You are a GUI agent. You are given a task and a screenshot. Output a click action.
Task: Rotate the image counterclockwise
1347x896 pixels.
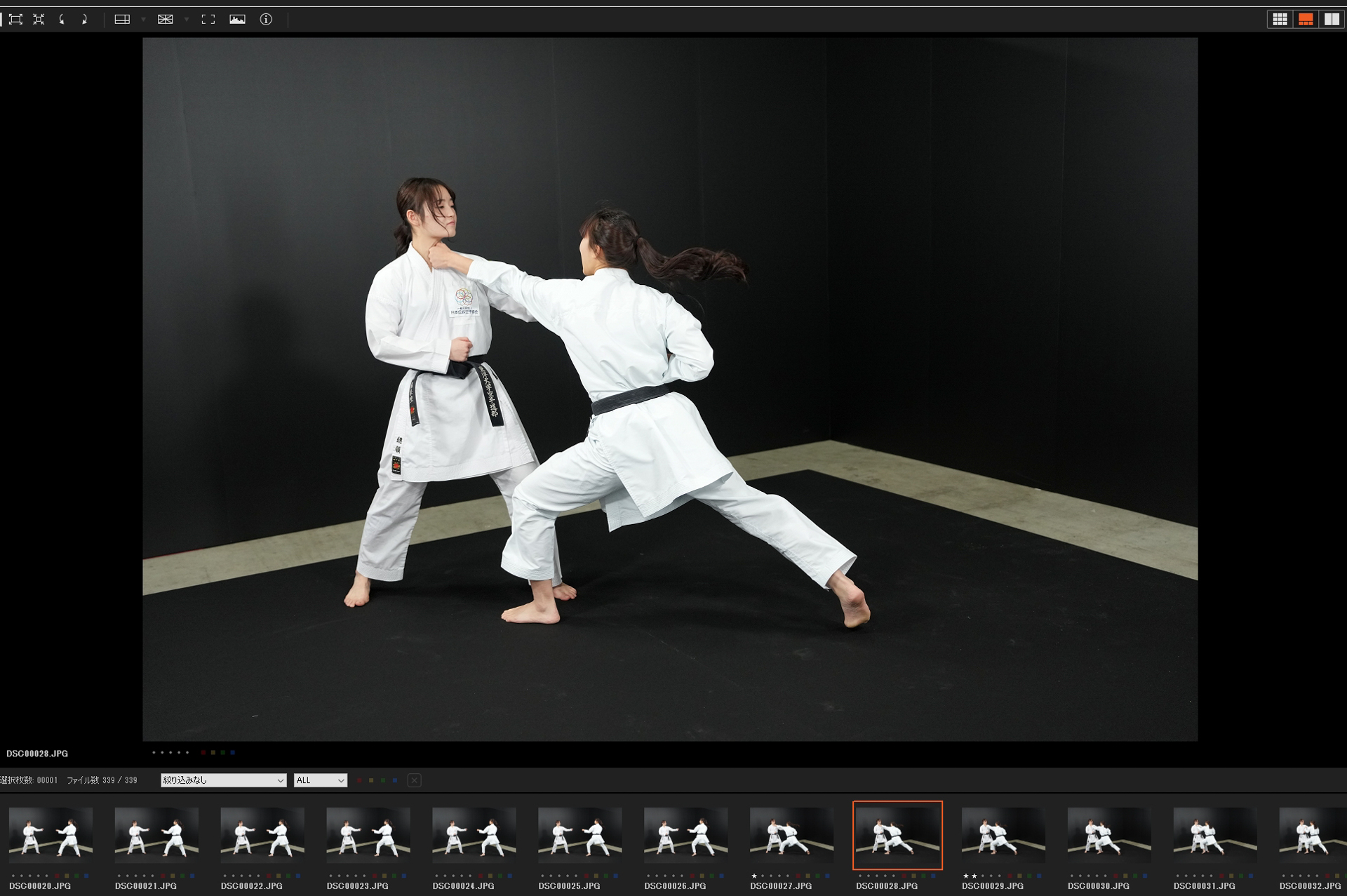(x=62, y=20)
